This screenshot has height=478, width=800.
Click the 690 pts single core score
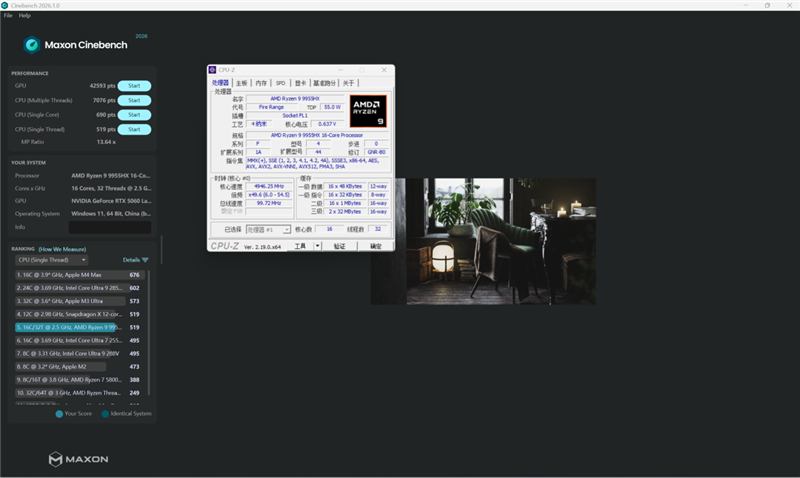coord(106,115)
